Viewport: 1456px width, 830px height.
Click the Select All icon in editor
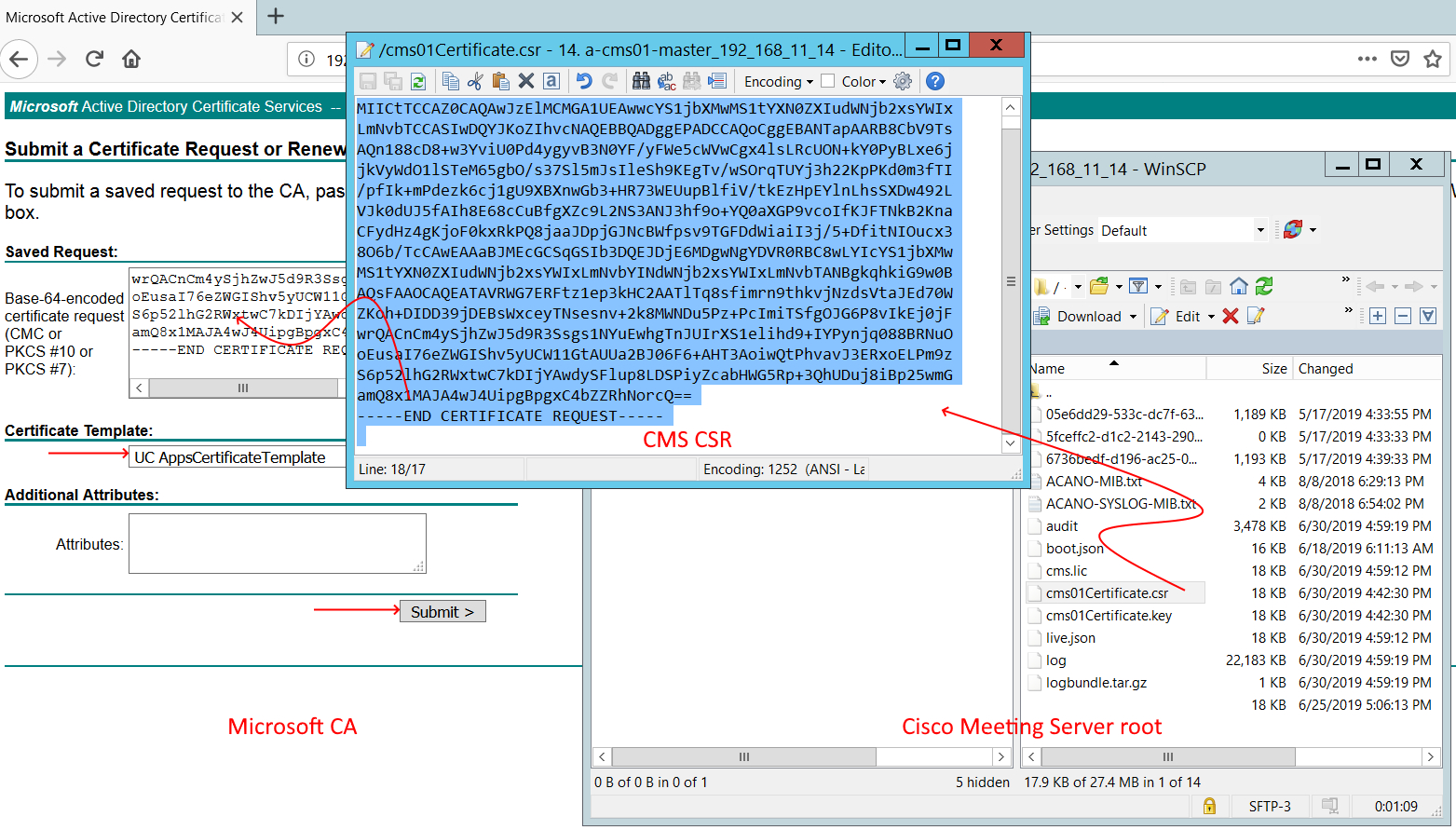click(x=551, y=82)
